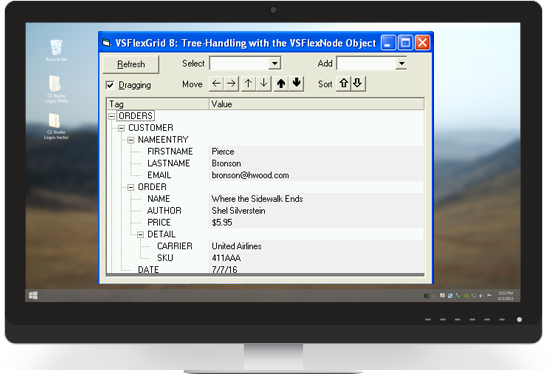Toggle the Dragging checkbox
Screen dimensions: 550x374
point(110,85)
